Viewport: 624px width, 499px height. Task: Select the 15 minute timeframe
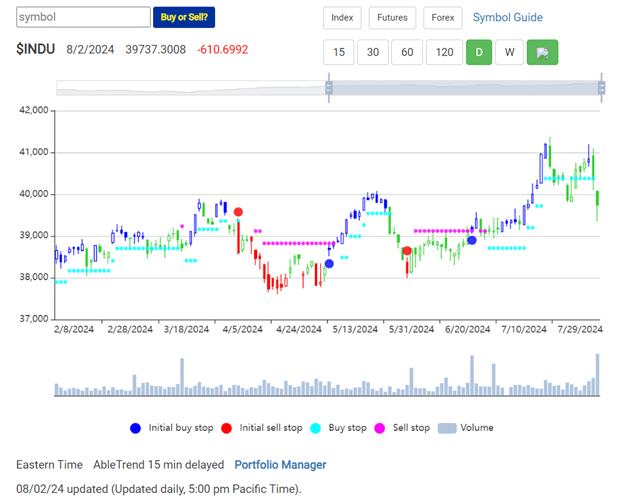341,52
